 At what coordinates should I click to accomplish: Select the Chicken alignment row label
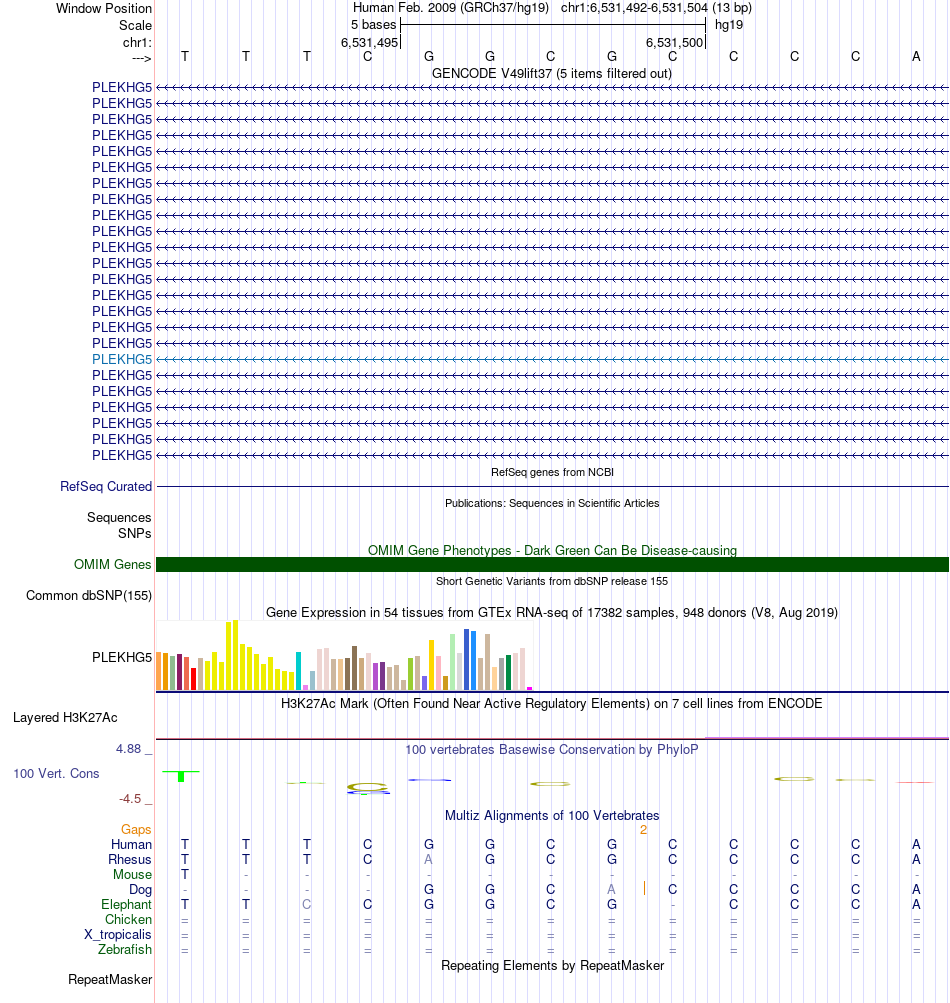point(128,919)
